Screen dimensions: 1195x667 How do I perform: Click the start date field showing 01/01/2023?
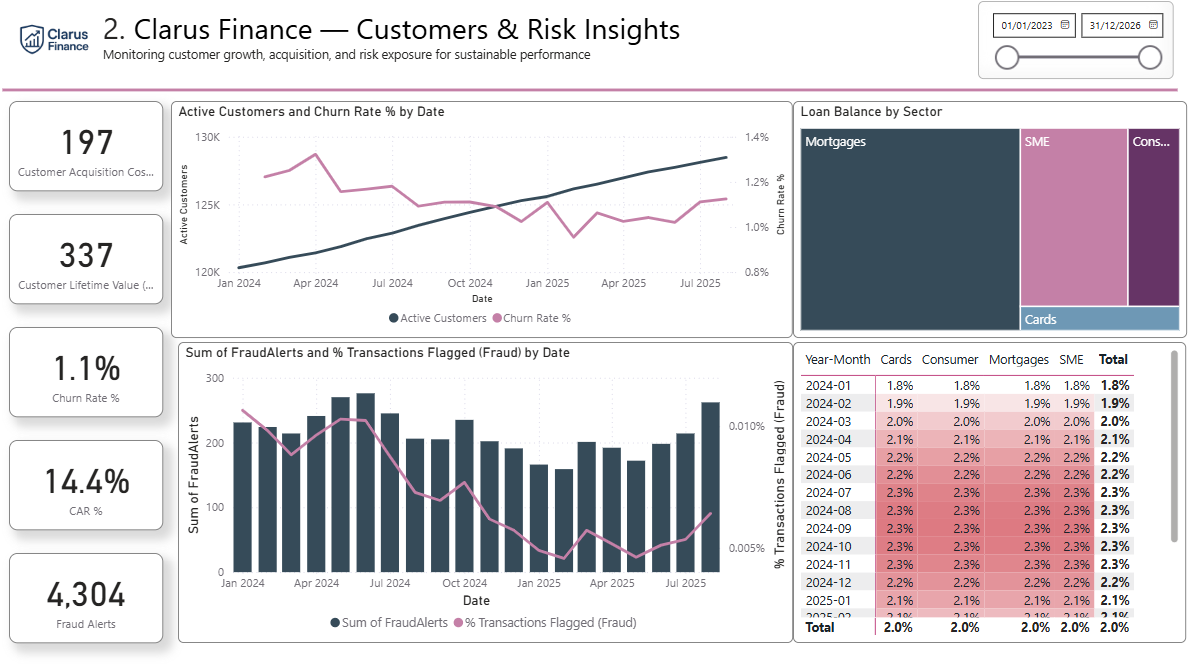pos(1027,25)
